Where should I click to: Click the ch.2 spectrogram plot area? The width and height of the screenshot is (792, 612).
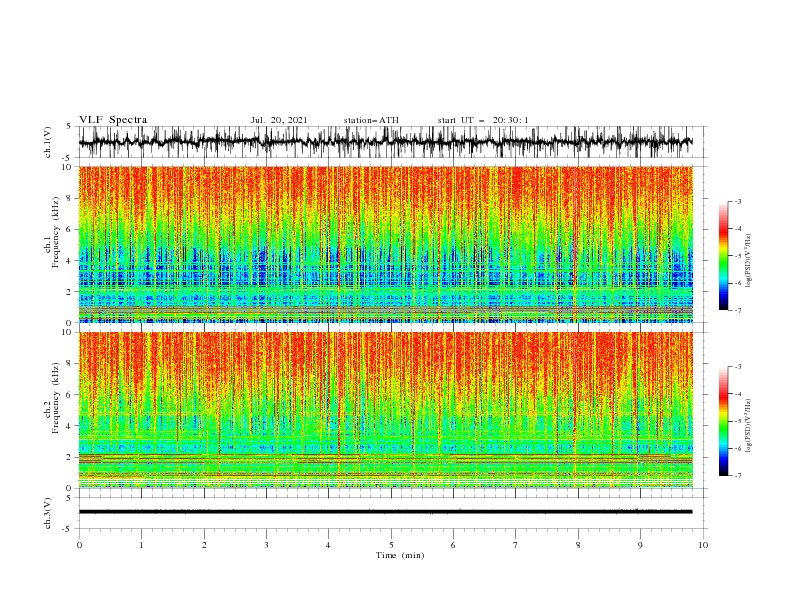(x=385, y=410)
